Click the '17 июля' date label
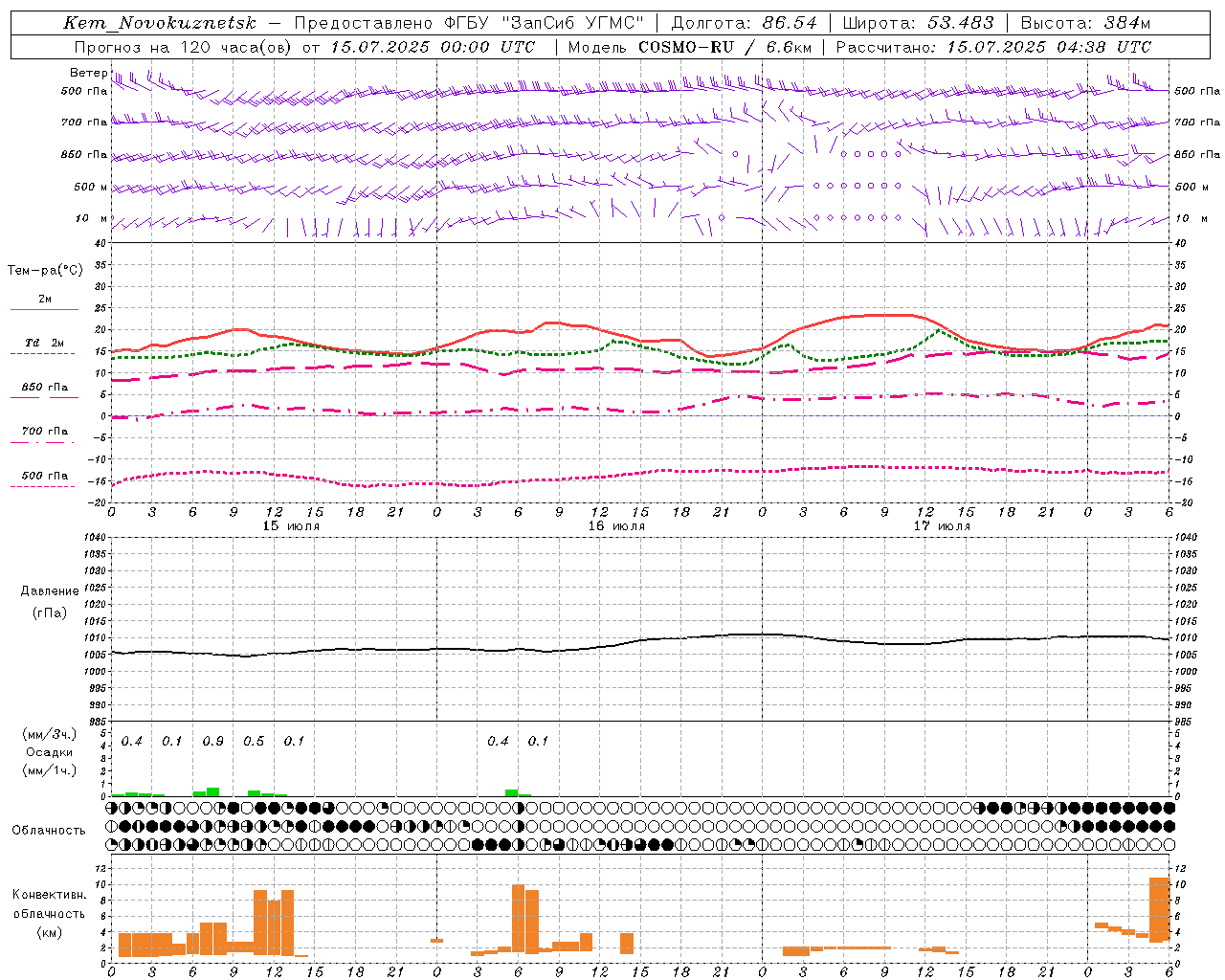 [x=942, y=526]
